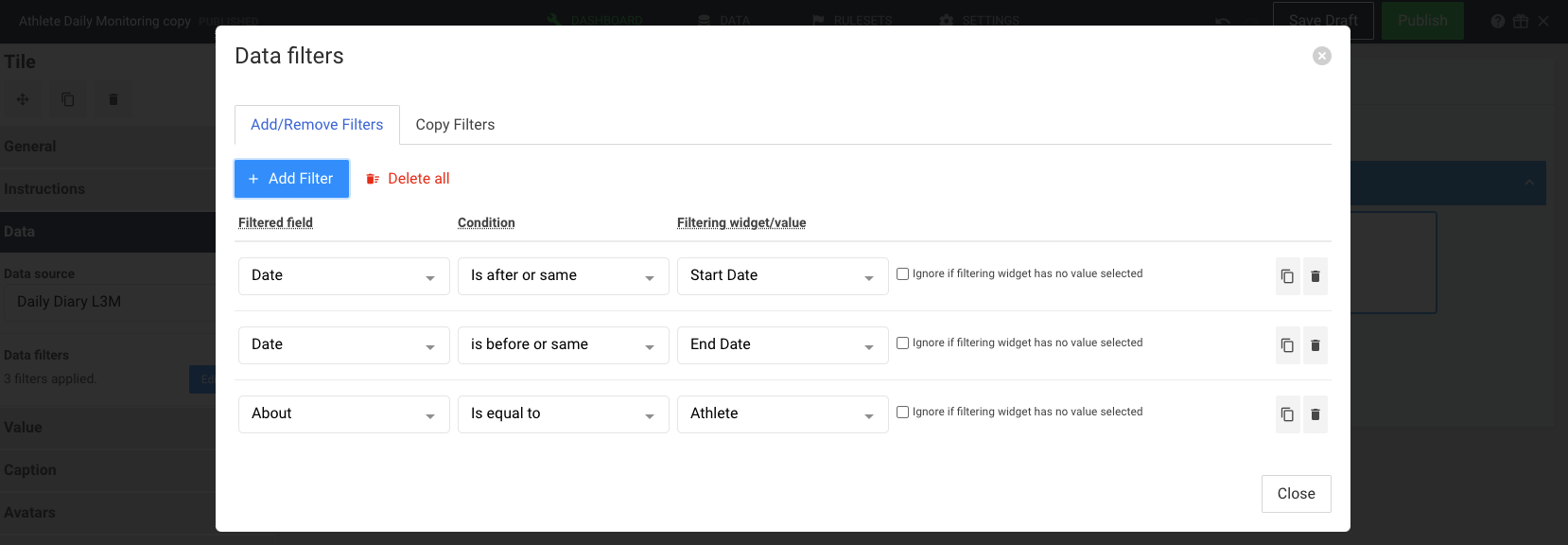Open the 'Is equal to' condition dropdown
Image resolution: width=1568 pixels, height=545 pixels.
[564, 414]
